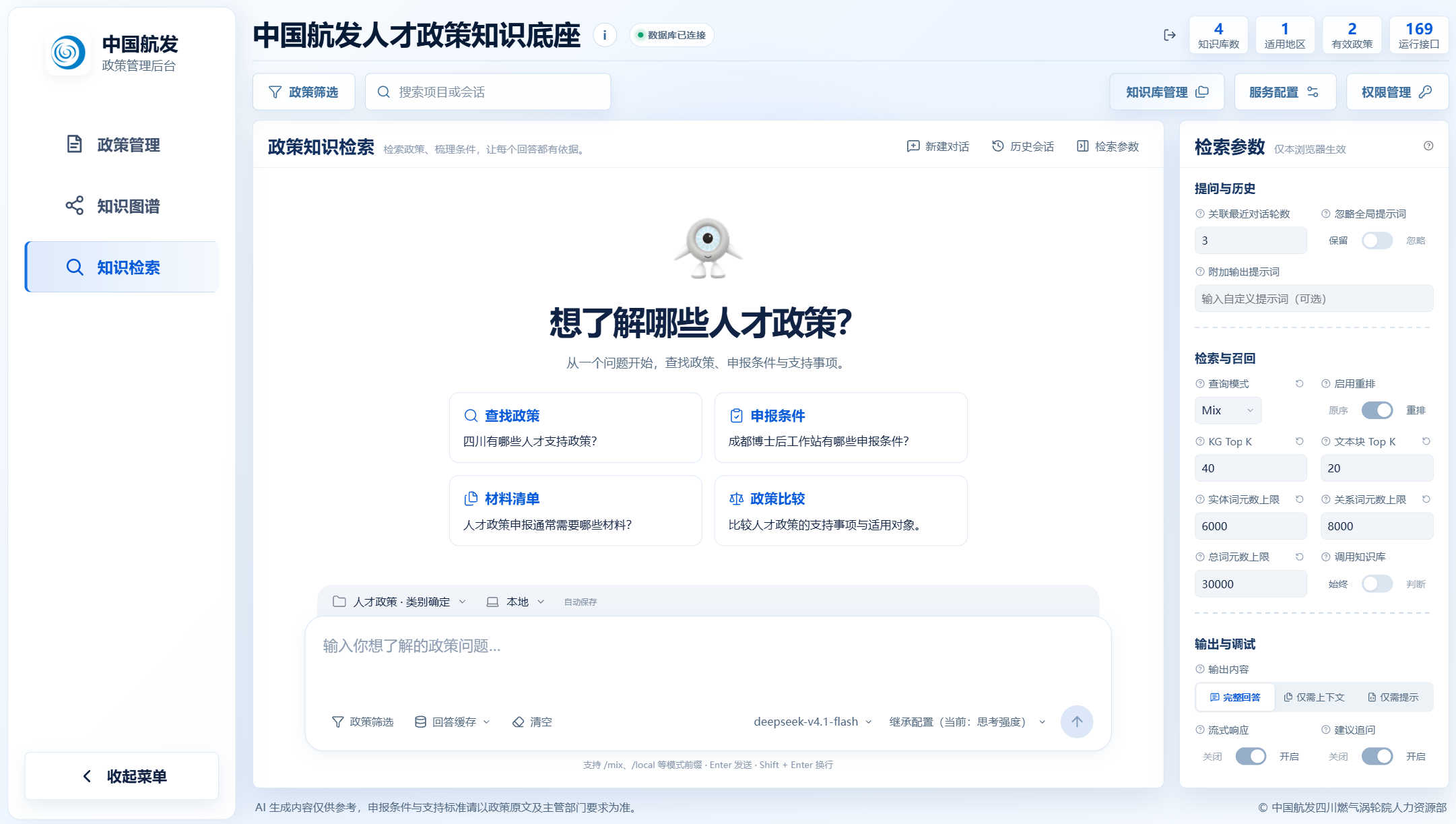This screenshot has width=1456, height=824.
Task: Toggle the 调用知识库 switch
Action: point(1377,584)
